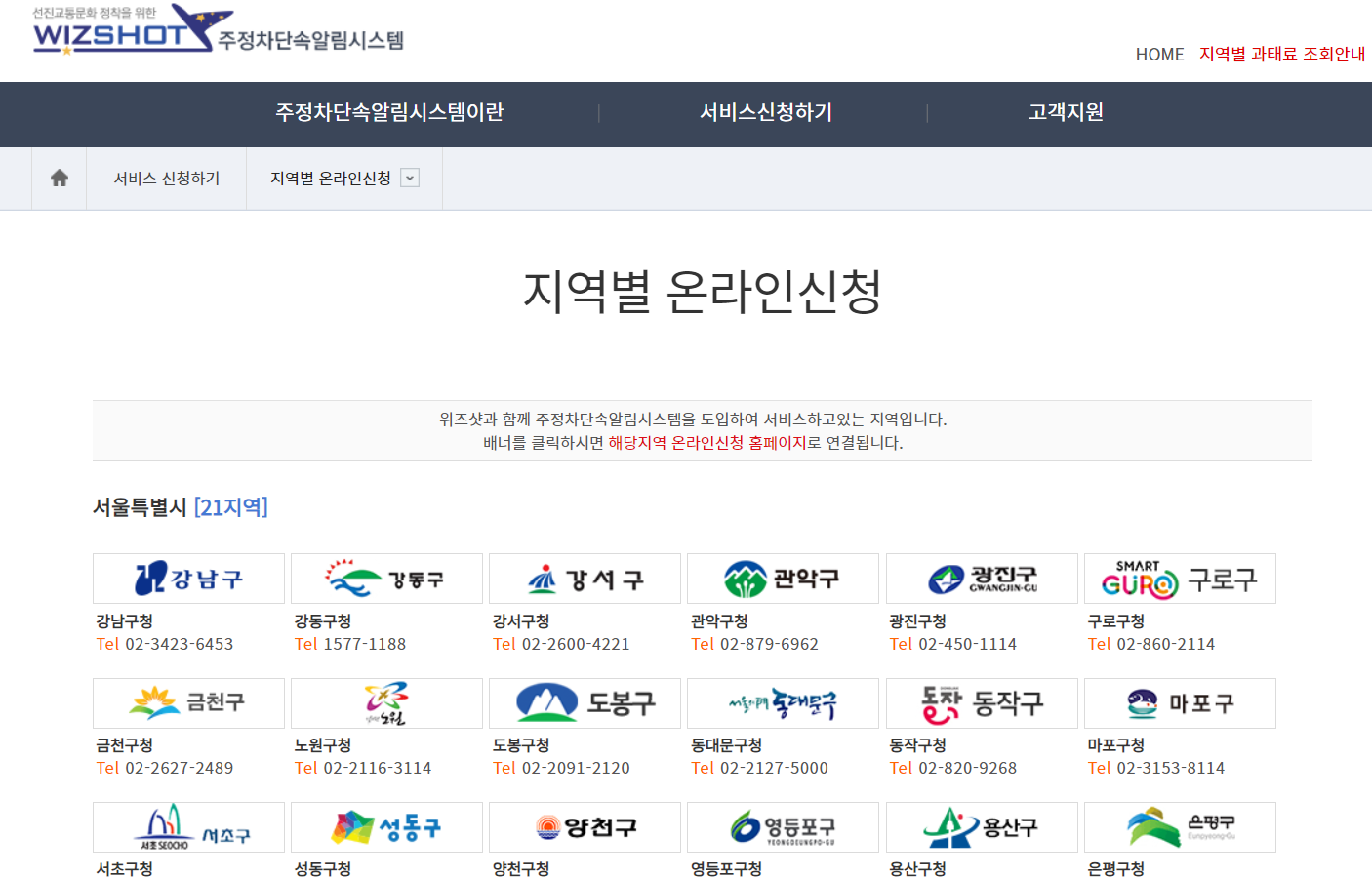Open 도봉구 district banner logo
Screen dimensions: 1372x880
585,703
